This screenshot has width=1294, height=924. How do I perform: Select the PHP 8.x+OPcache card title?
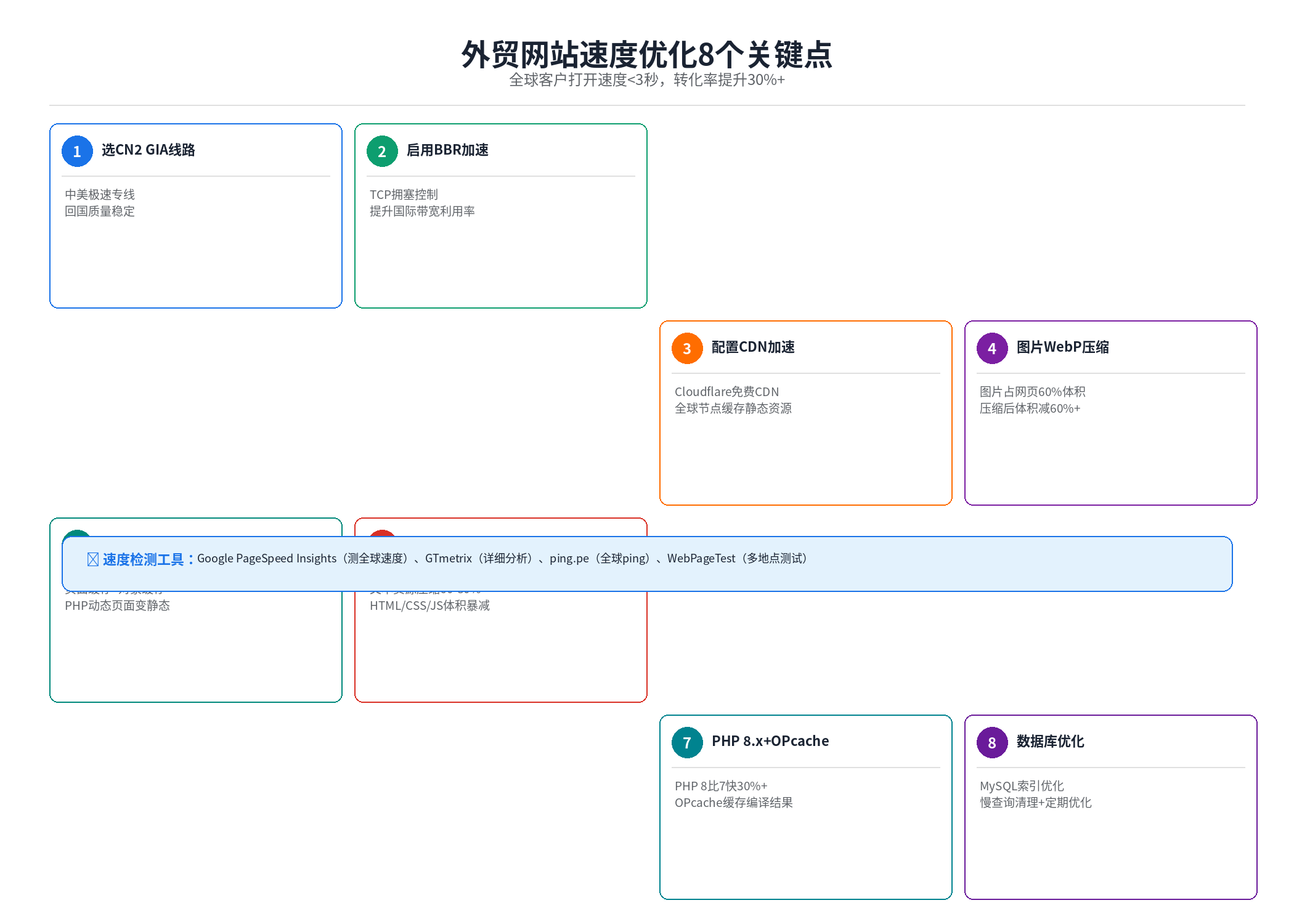(x=770, y=741)
